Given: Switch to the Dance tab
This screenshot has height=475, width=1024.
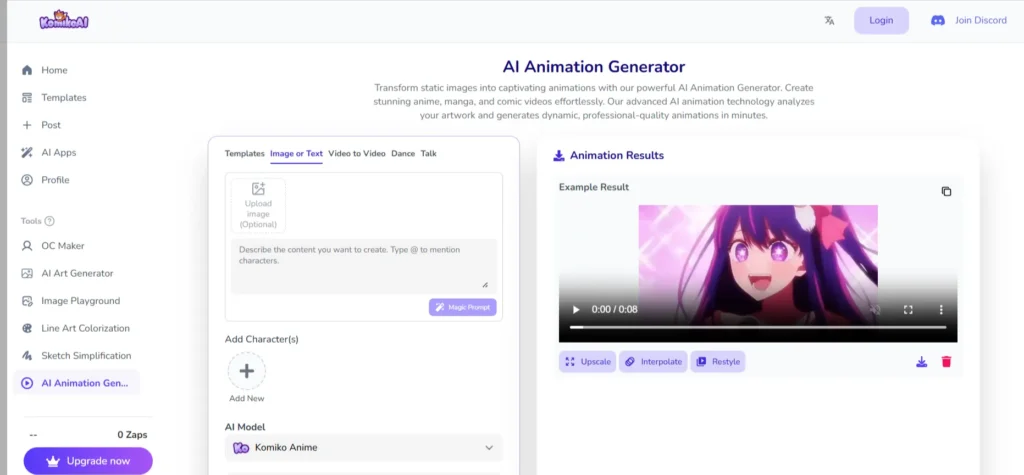Looking at the screenshot, I should [403, 154].
